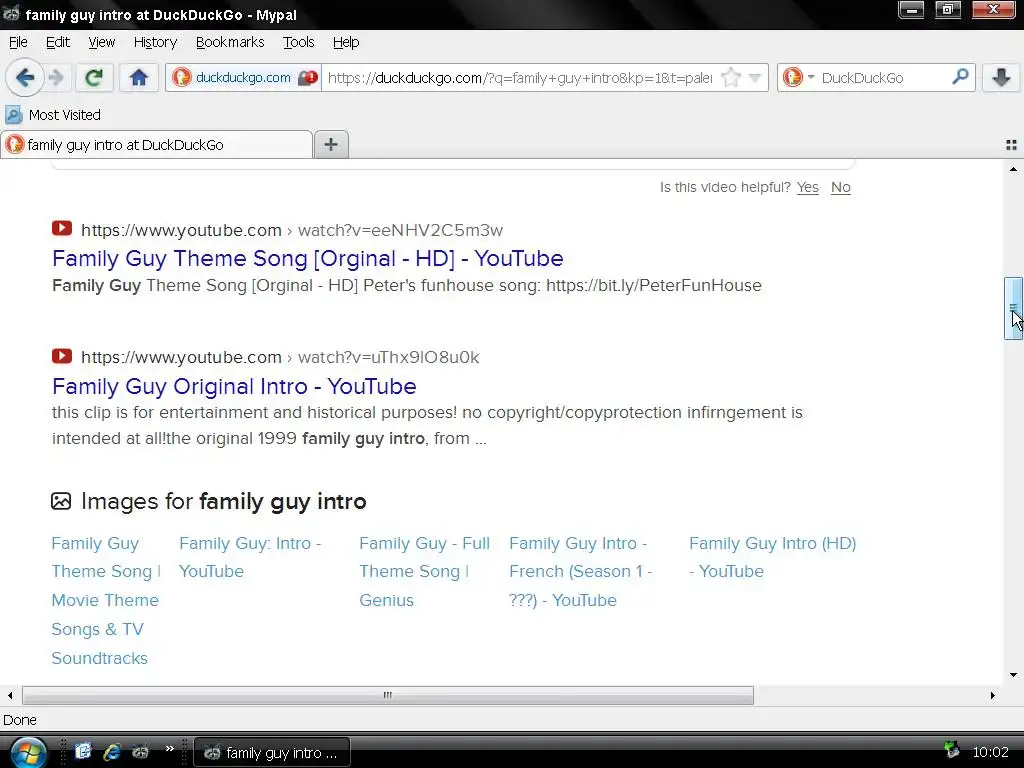1024x768 pixels.
Task: Expand the quick launch overflow chevron
Action: pos(170,748)
